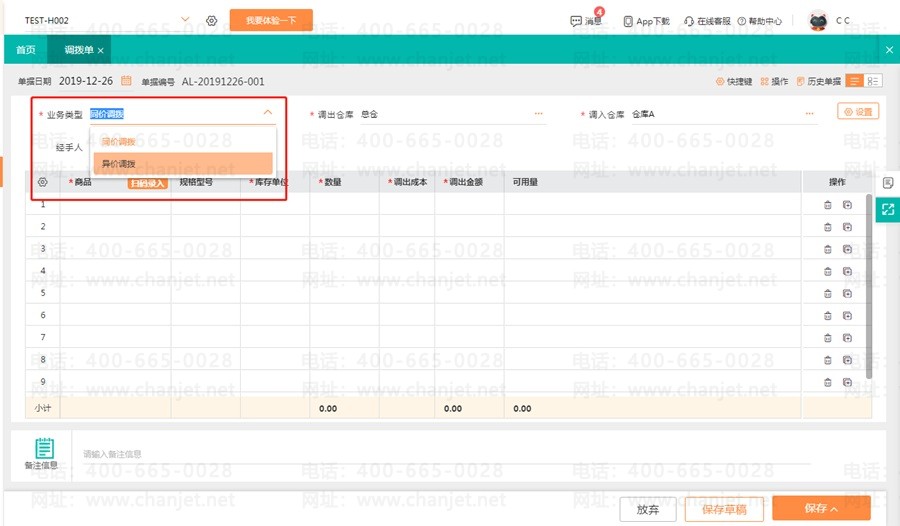The image size is (900, 526).
Task: Open the calendar picker beside 单据日期
Action: tap(126, 81)
